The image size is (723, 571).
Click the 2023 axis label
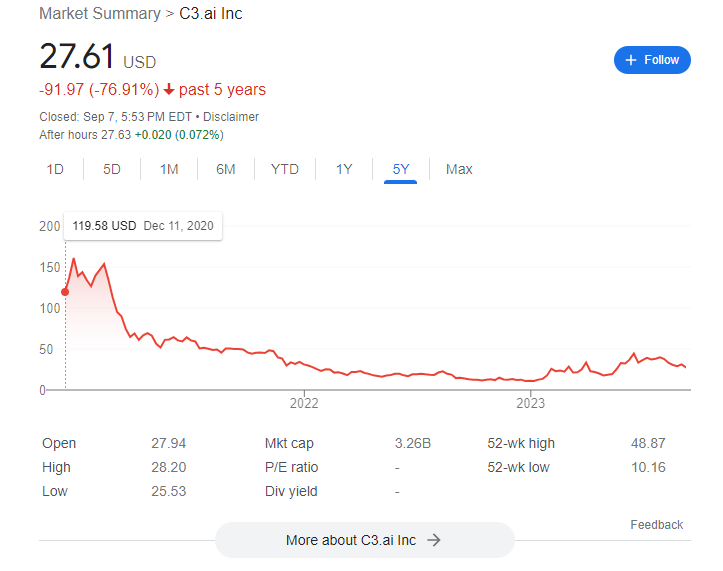click(x=530, y=404)
